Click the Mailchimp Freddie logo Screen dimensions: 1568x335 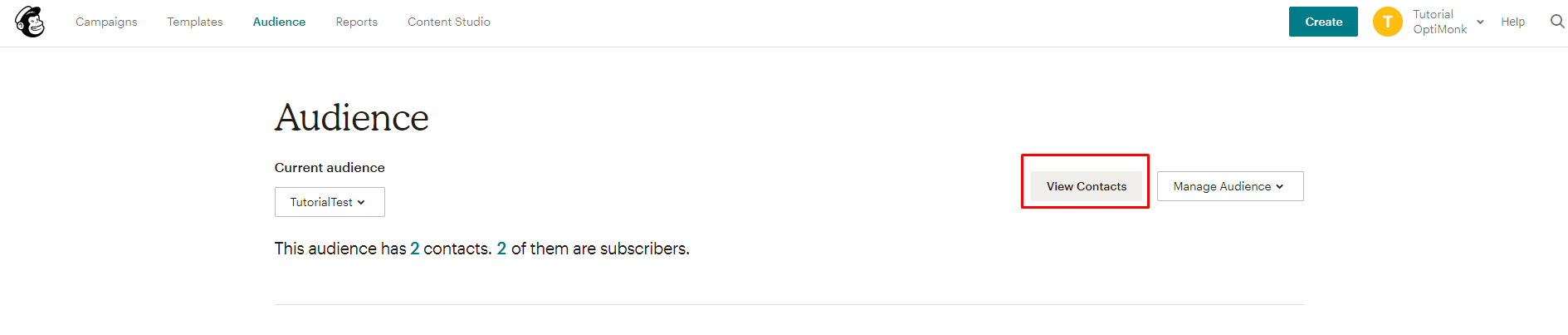(x=30, y=22)
